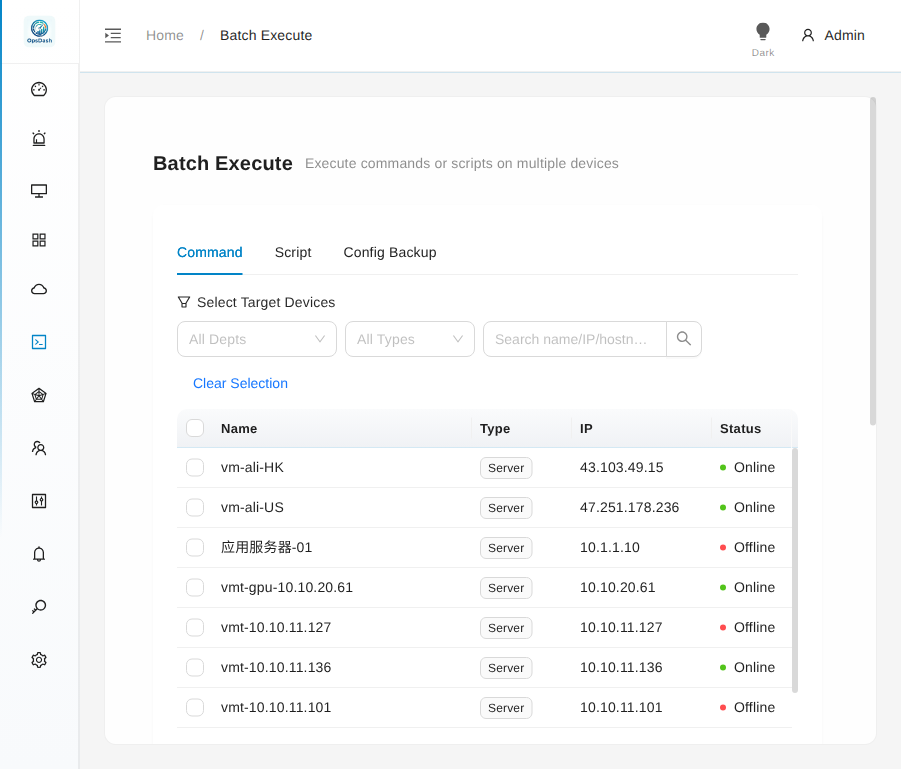Check the vmt-gpu-10.10.20.61 row checkbox
The width and height of the screenshot is (901, 769).
pyautogui.click(x=195, y=587)
